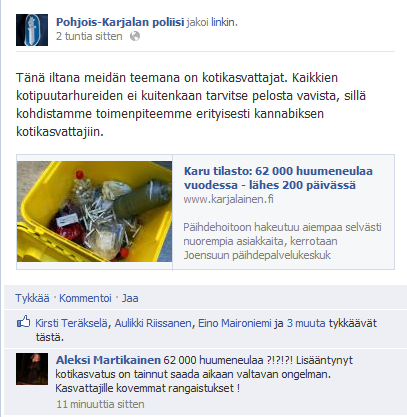The image size is (407, 417).
Task: Open Pohjois-Karjalan poliisi page name link
Action: [x=120, y=22]
